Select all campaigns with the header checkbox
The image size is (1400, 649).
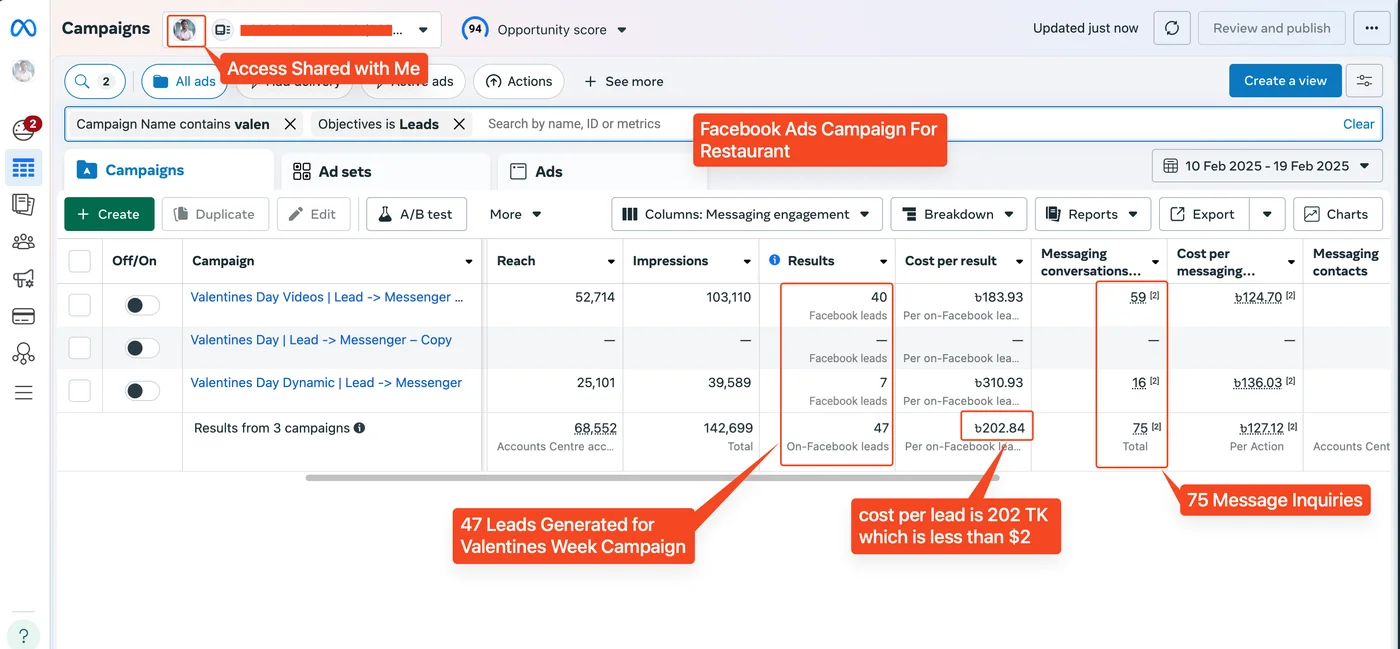click(x=79, y=260)
